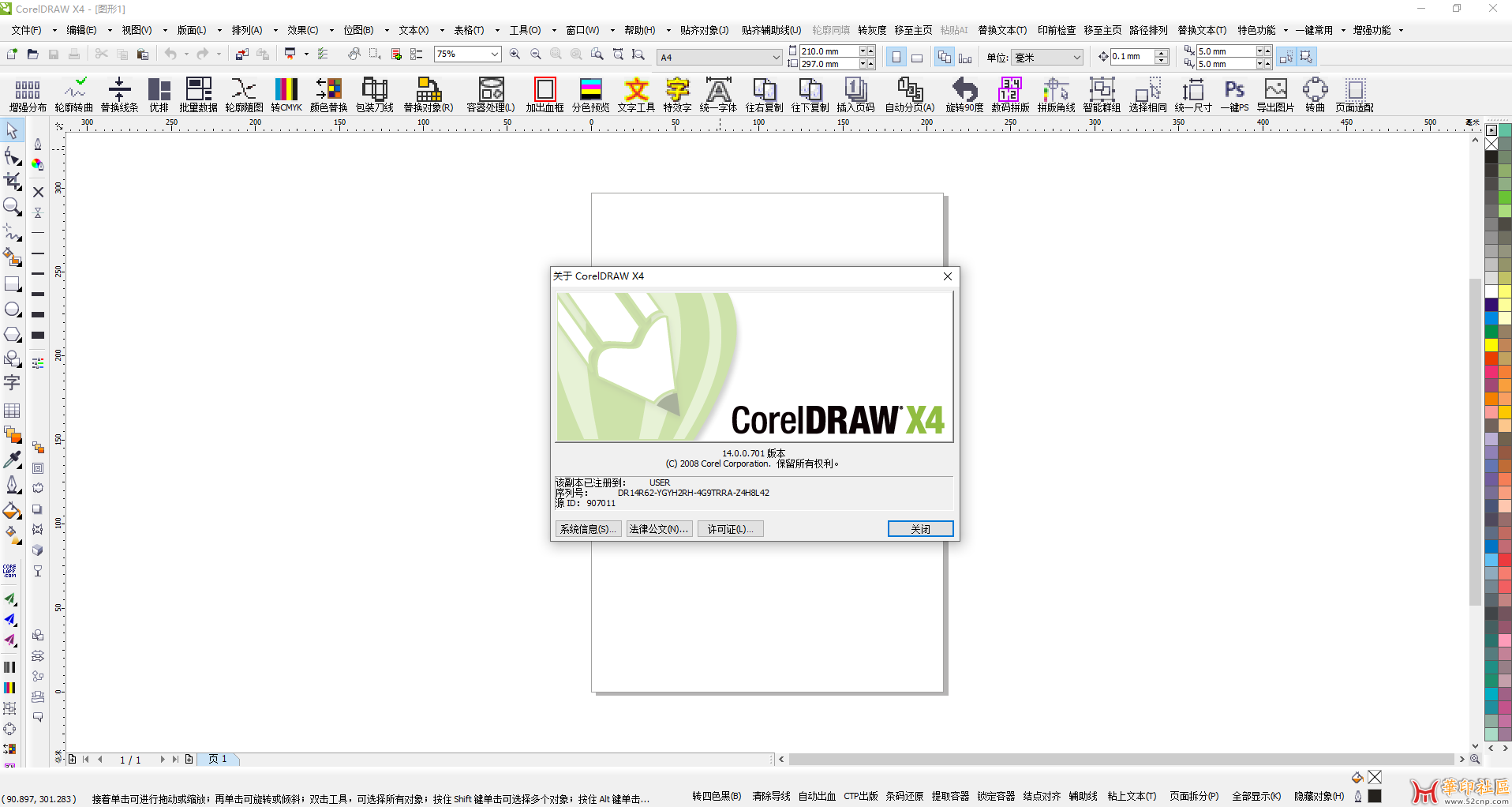Open the zoom level 75% dropdown
The width and height of the screenshot is (1512, 807).
(495, 54)
